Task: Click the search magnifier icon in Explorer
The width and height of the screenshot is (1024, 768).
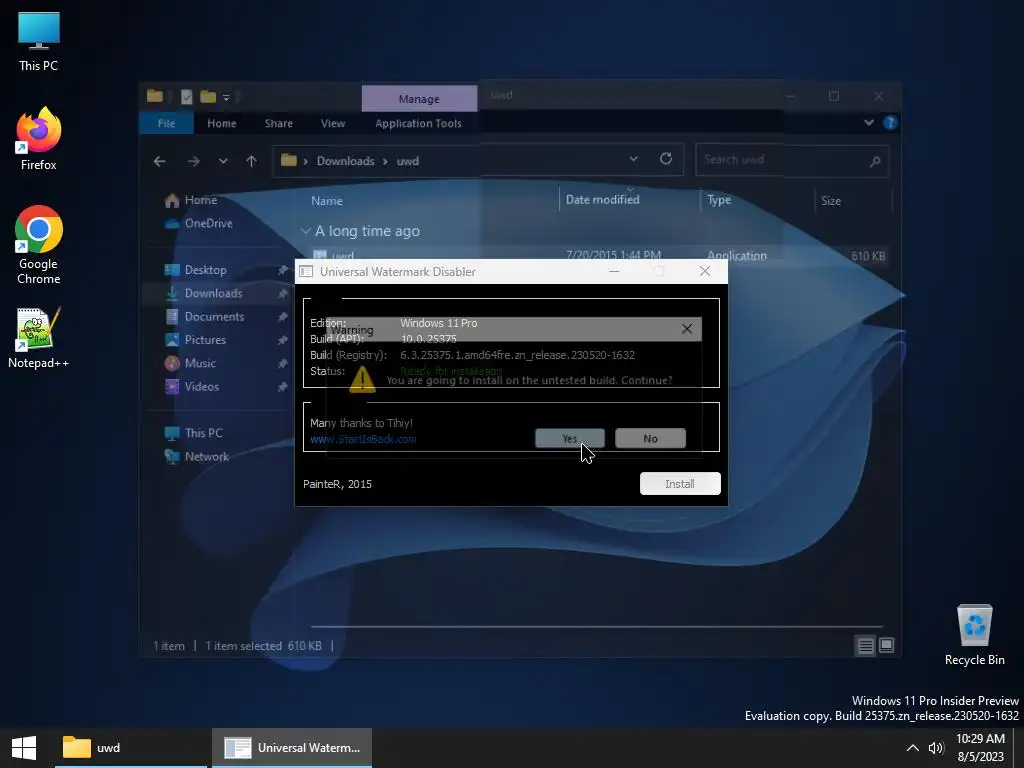Action: point(875,161)
